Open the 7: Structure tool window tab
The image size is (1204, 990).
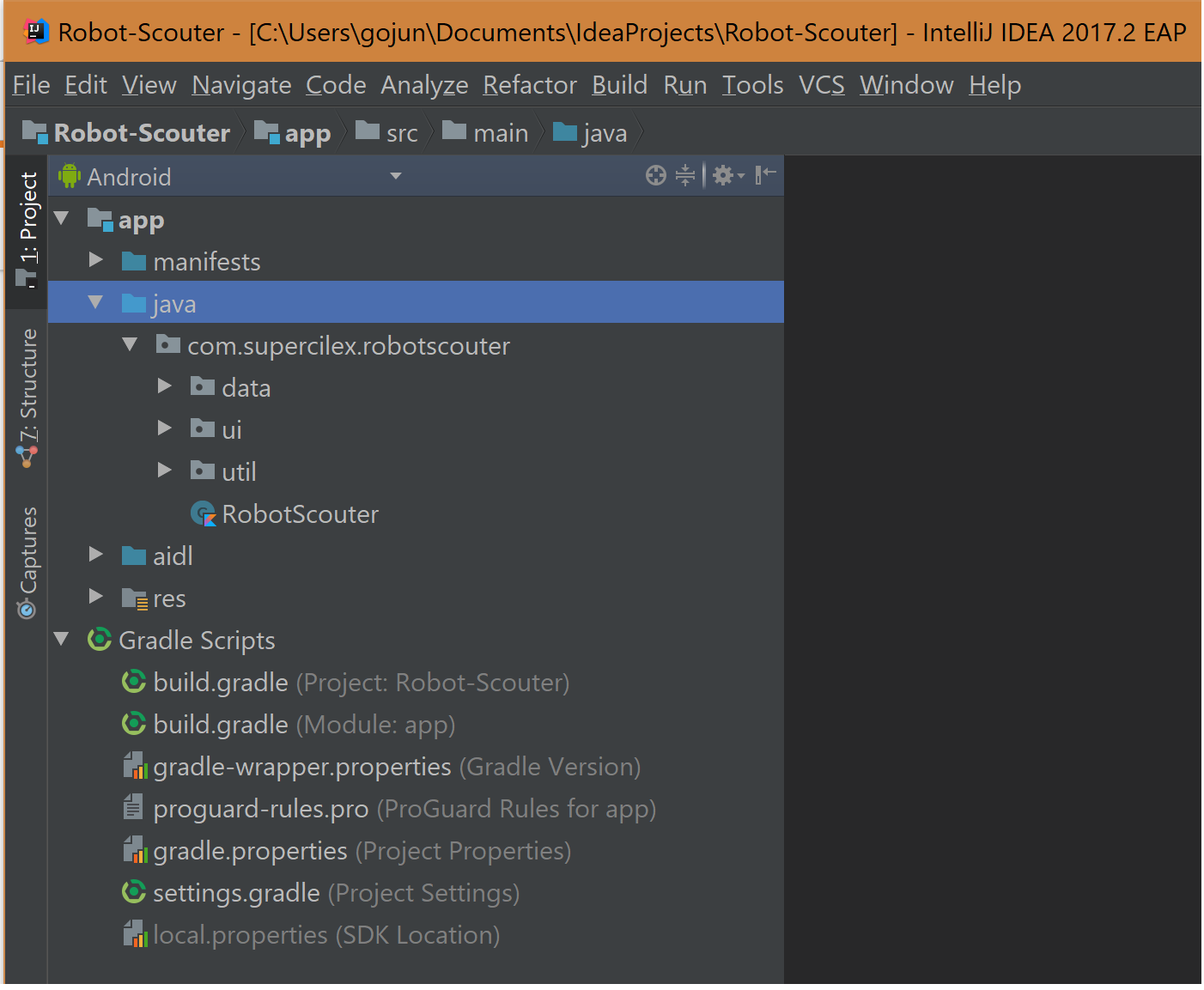coord(27,398)
